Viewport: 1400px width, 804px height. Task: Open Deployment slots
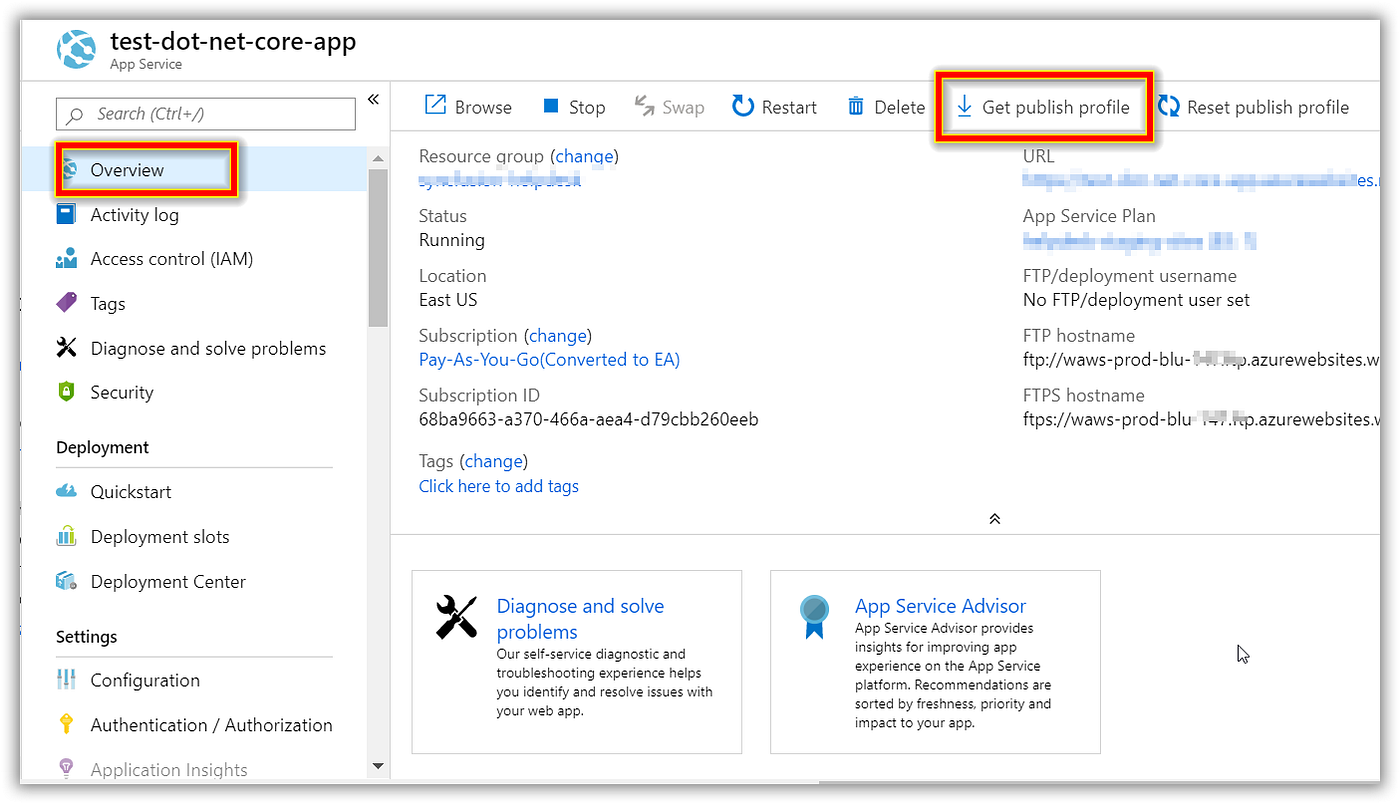(160, 537)
